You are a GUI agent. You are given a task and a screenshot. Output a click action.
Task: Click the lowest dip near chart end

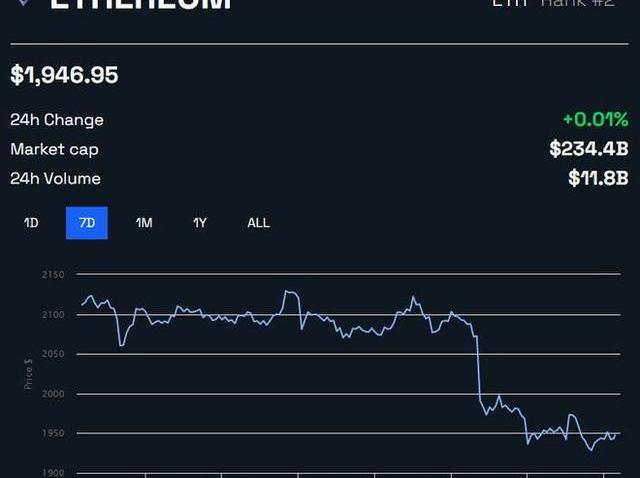(591, 450)
